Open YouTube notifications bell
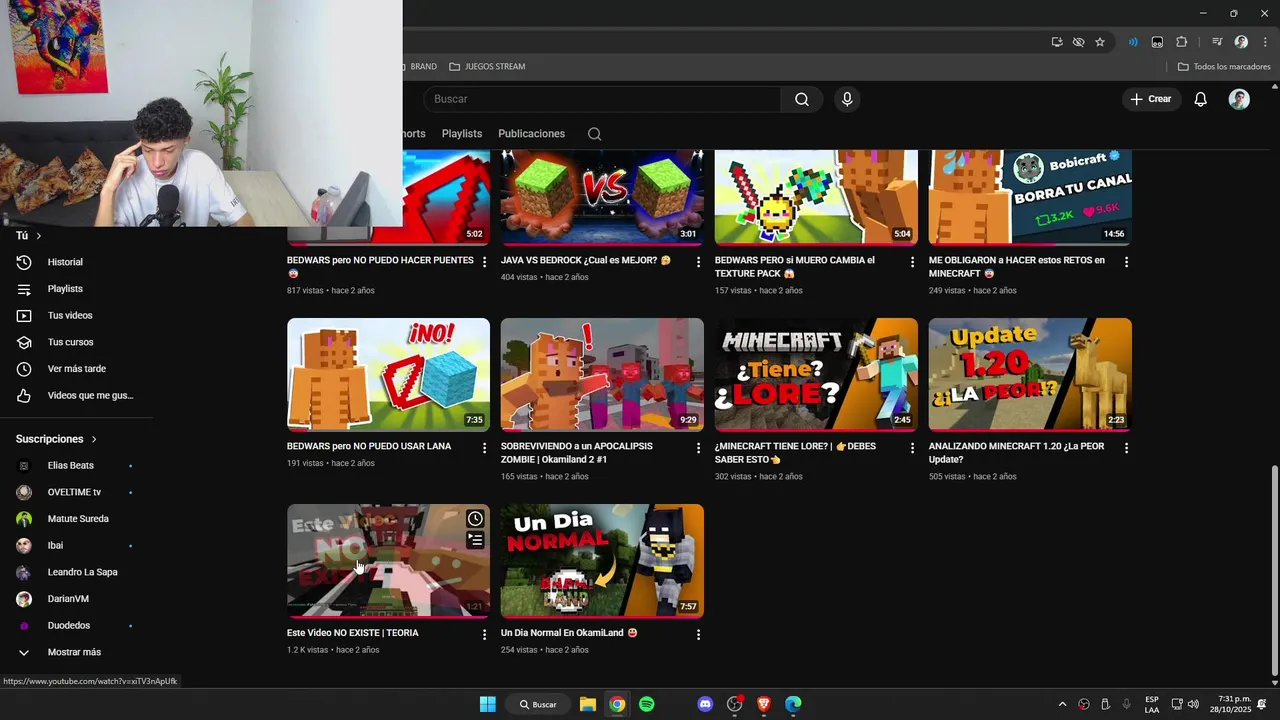 [x=1200, y=99]
